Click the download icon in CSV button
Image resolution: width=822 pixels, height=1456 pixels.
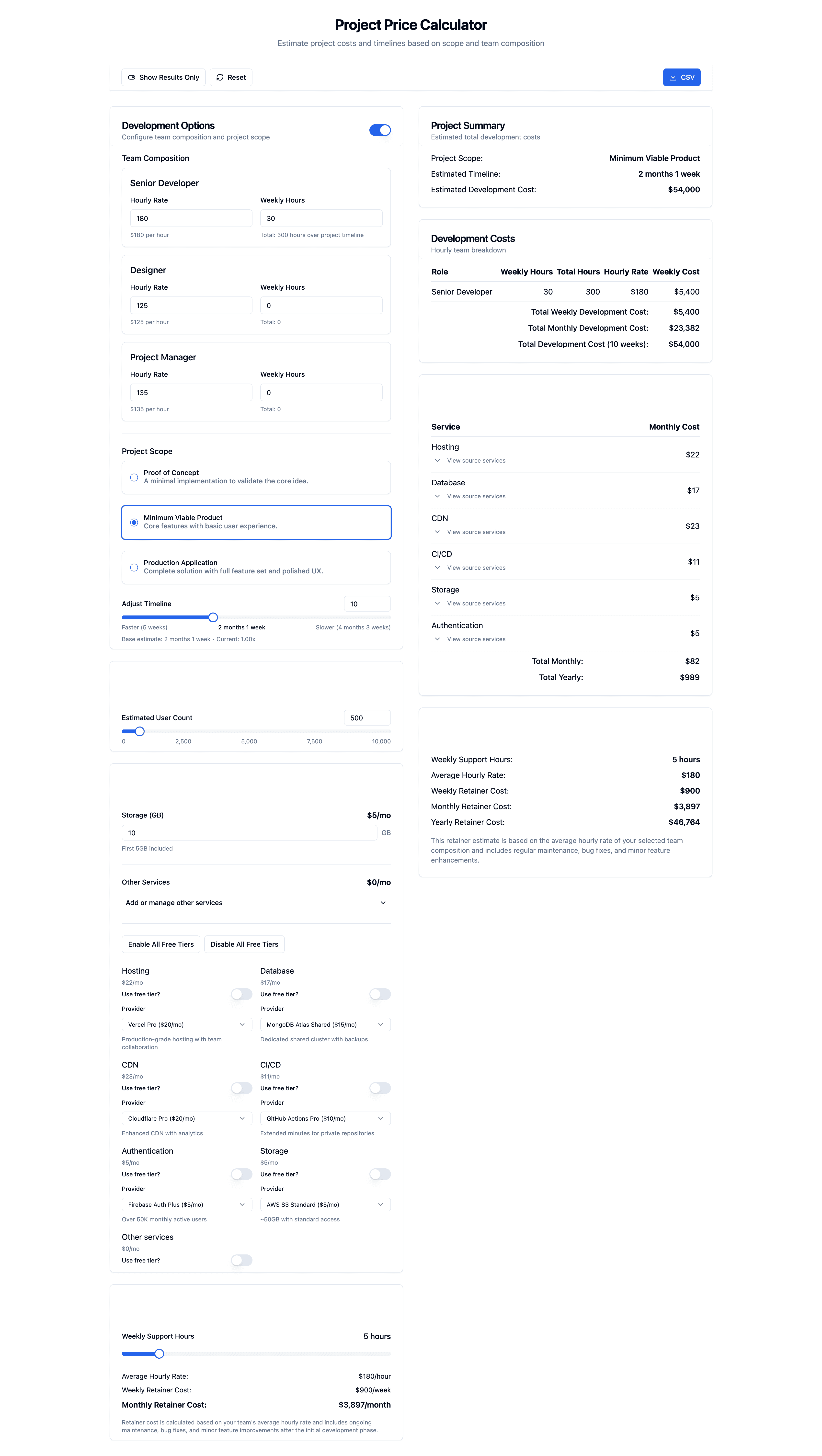pos(673,78)
